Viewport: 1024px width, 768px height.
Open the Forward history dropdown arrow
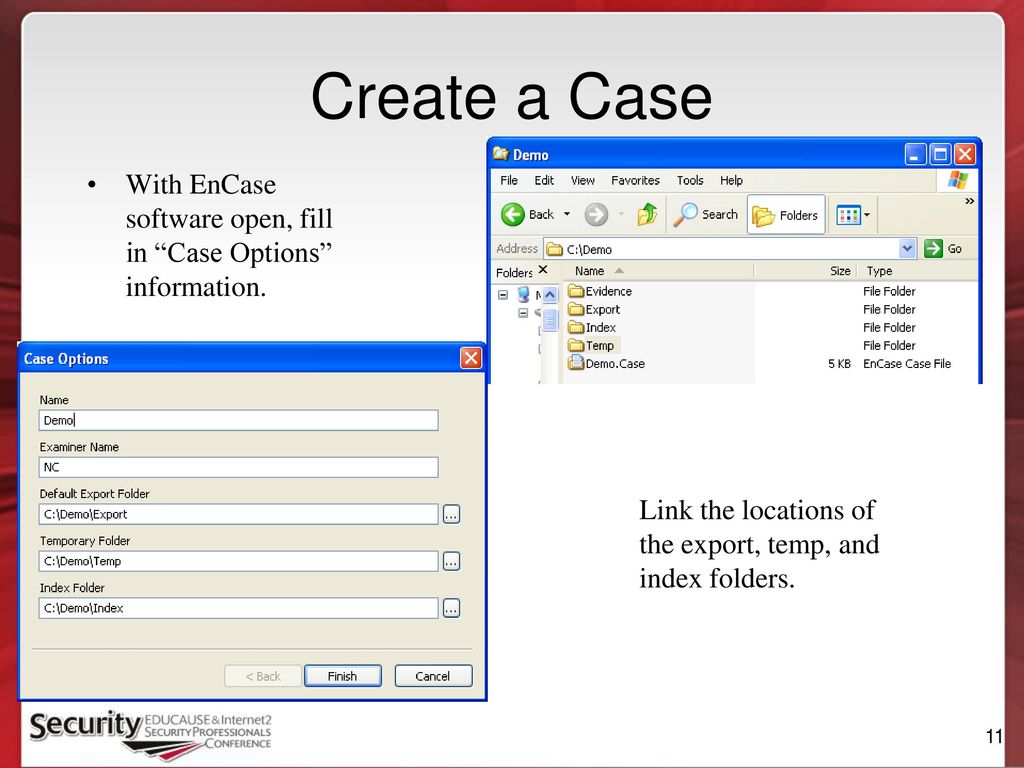tap(621, 214)
